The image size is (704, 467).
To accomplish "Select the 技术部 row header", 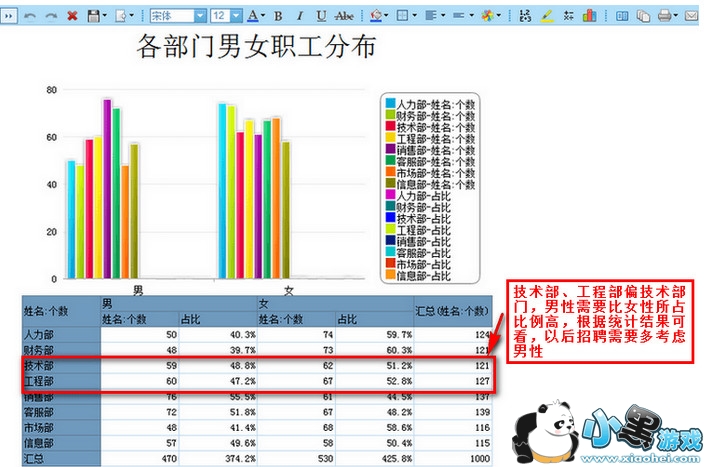I will pos(62,366).
